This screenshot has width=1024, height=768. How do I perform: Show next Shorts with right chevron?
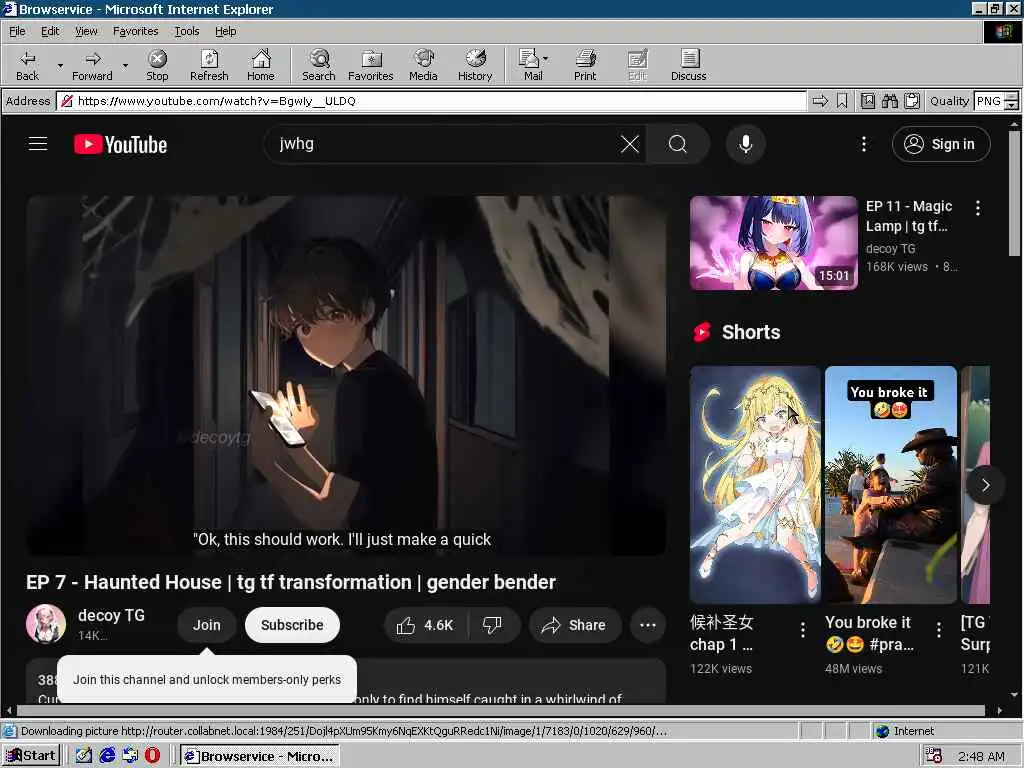985,485
